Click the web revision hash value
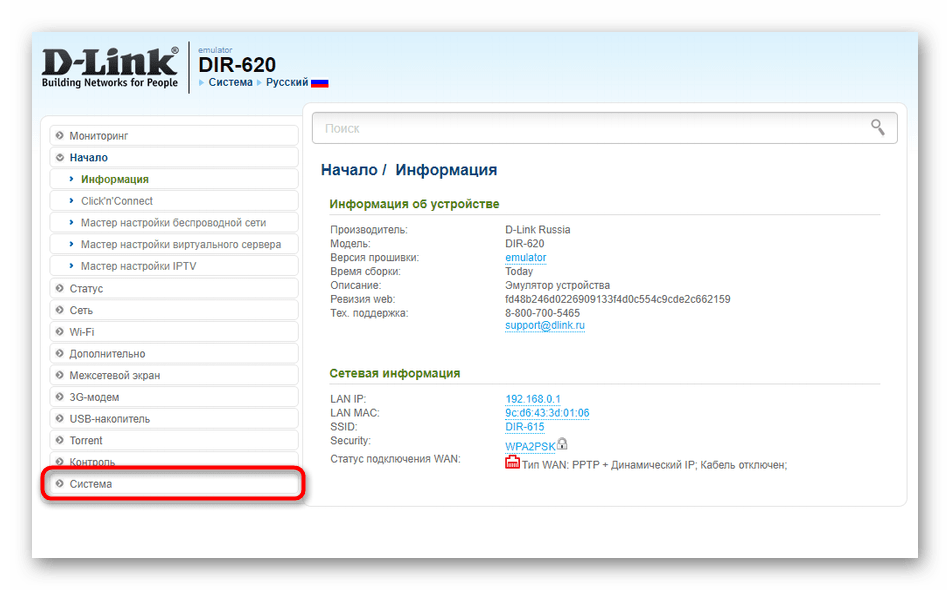950x590 pixels. pos(617,299)
